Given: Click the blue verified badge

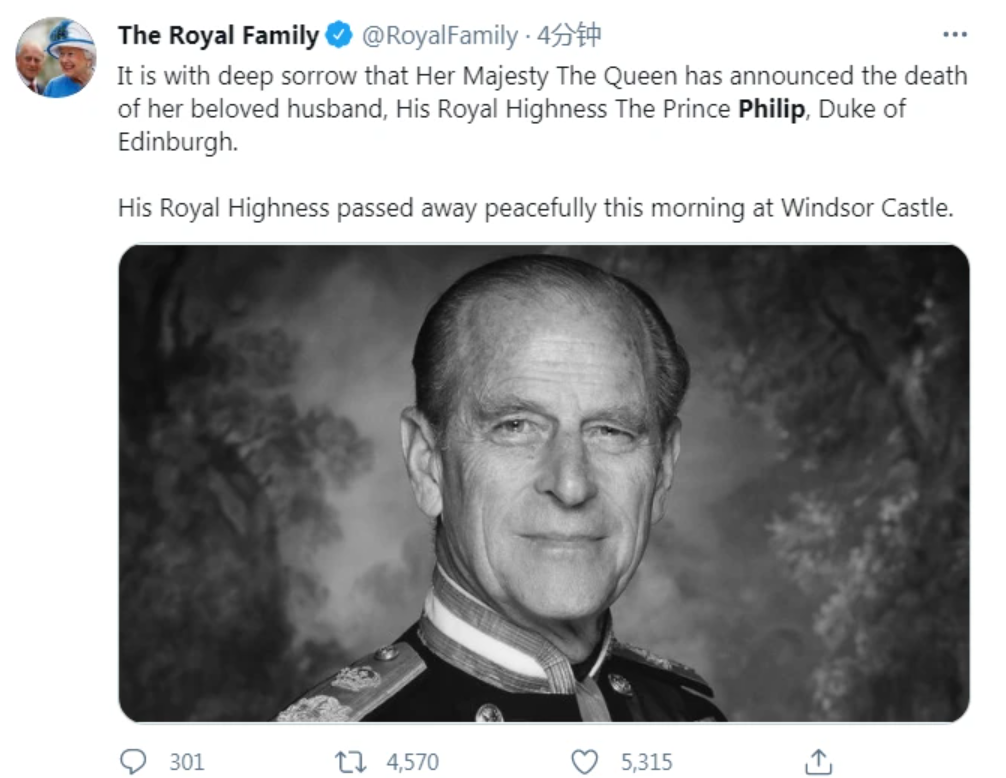Looking at the screenshot, I should pyautogui.click(x=341, y=36).
